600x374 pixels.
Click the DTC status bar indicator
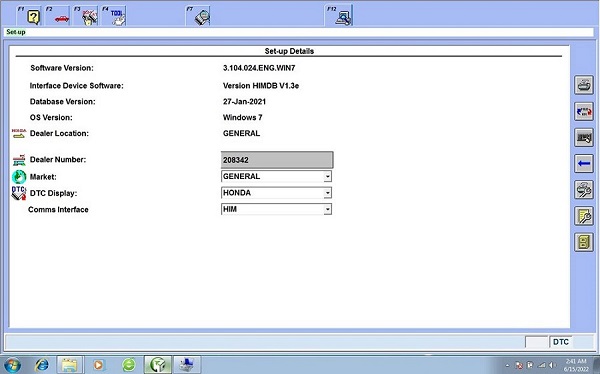(x=561, y=342)
